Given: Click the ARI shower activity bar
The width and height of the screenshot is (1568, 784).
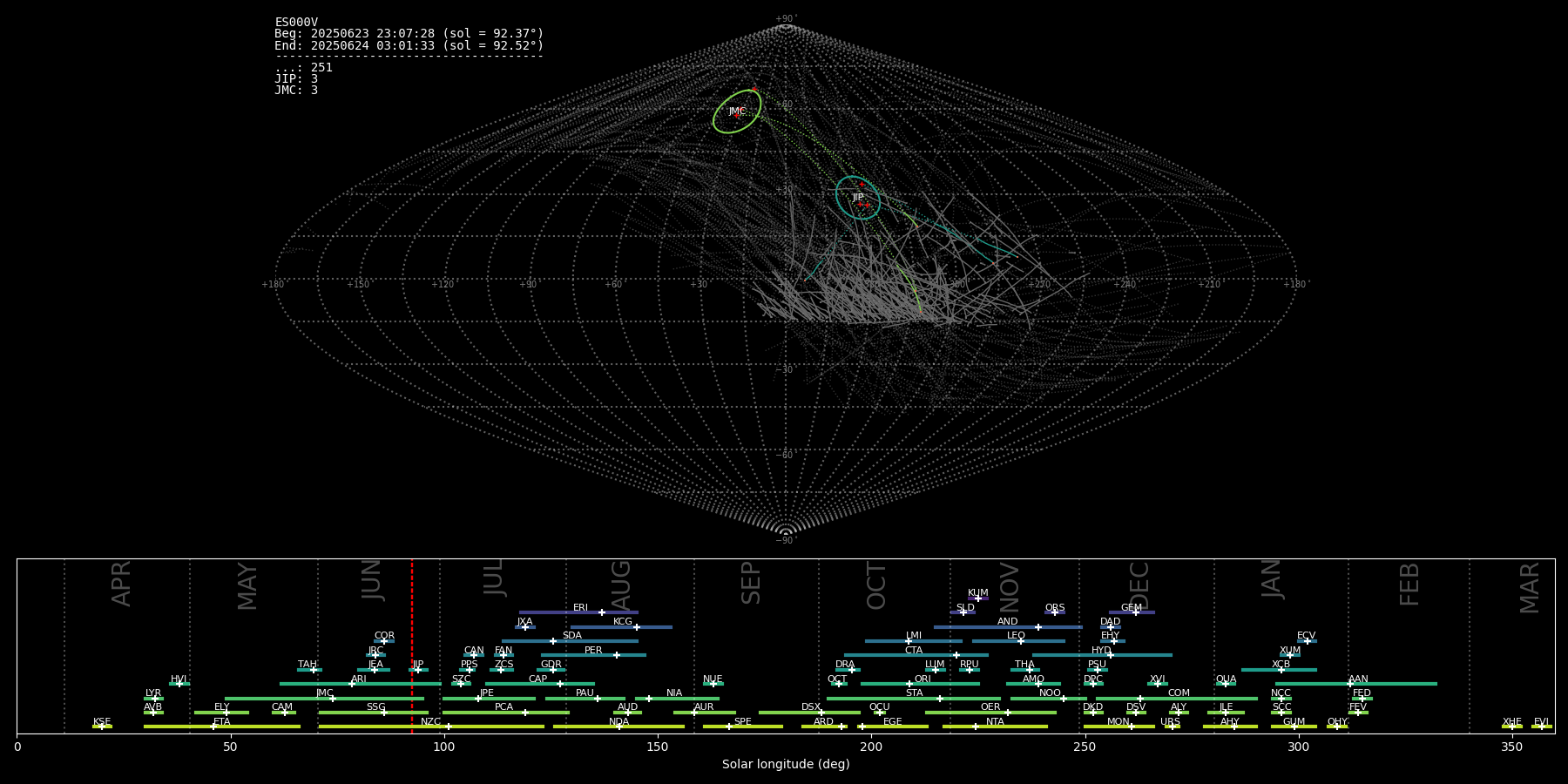Looking at the screenshot, I should coord(361,684).
